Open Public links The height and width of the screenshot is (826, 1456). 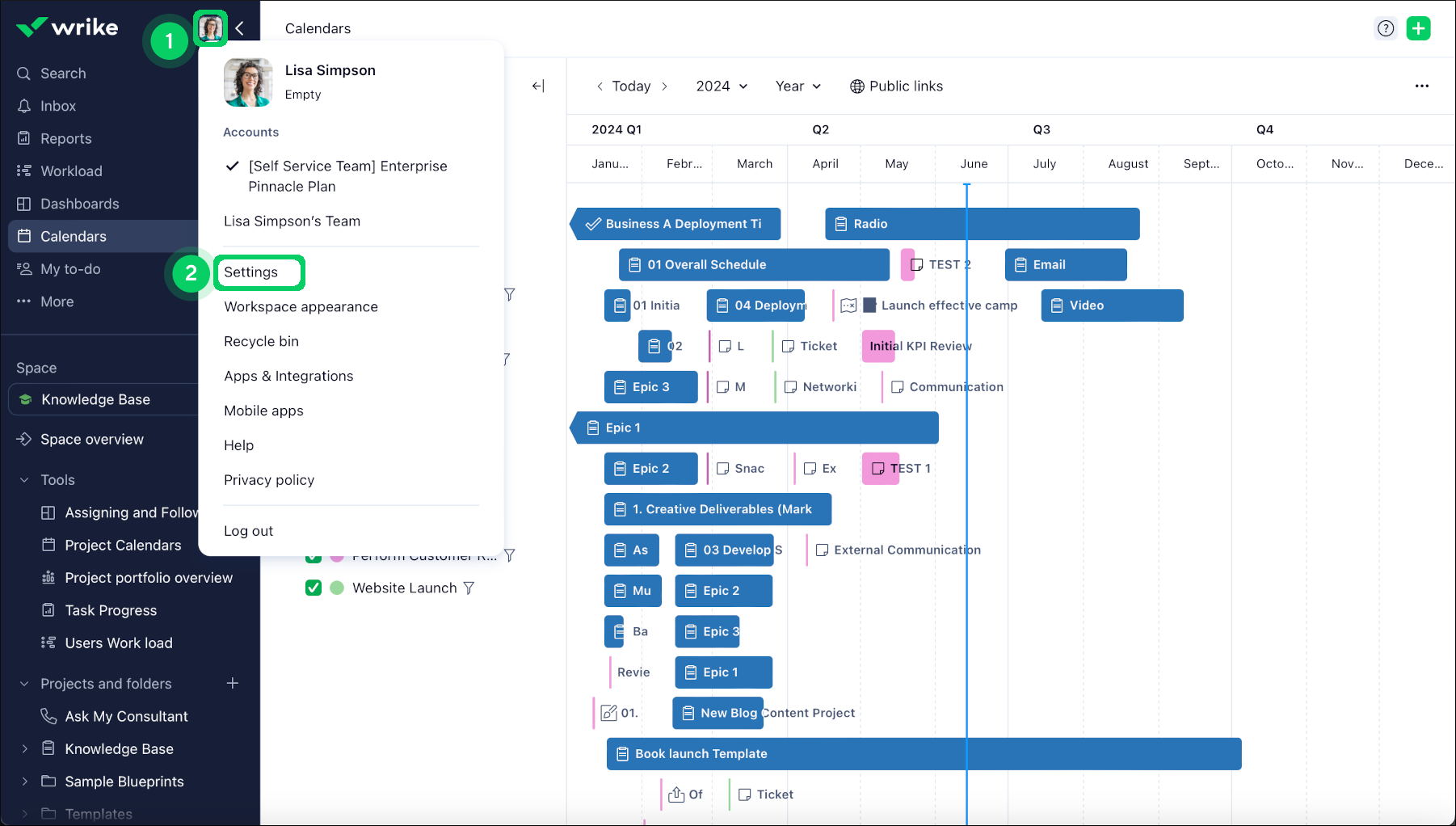coord(897,86)
